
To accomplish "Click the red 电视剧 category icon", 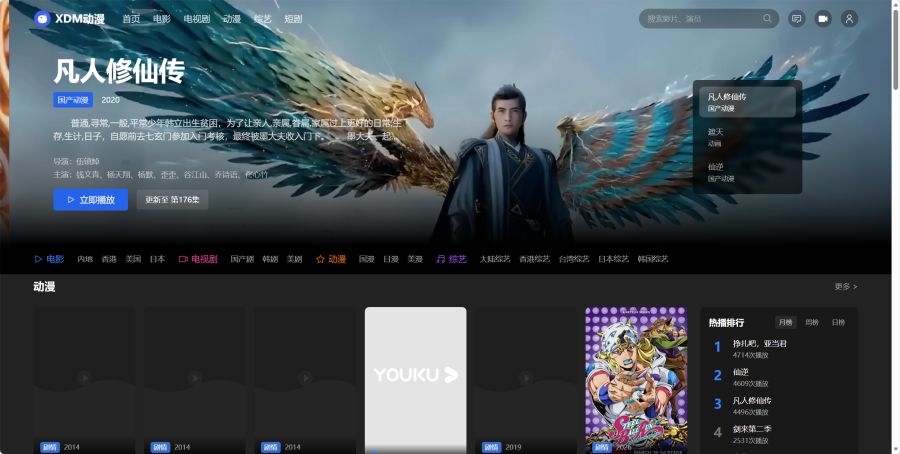I will pyautogui.click(x=183, y=259).
